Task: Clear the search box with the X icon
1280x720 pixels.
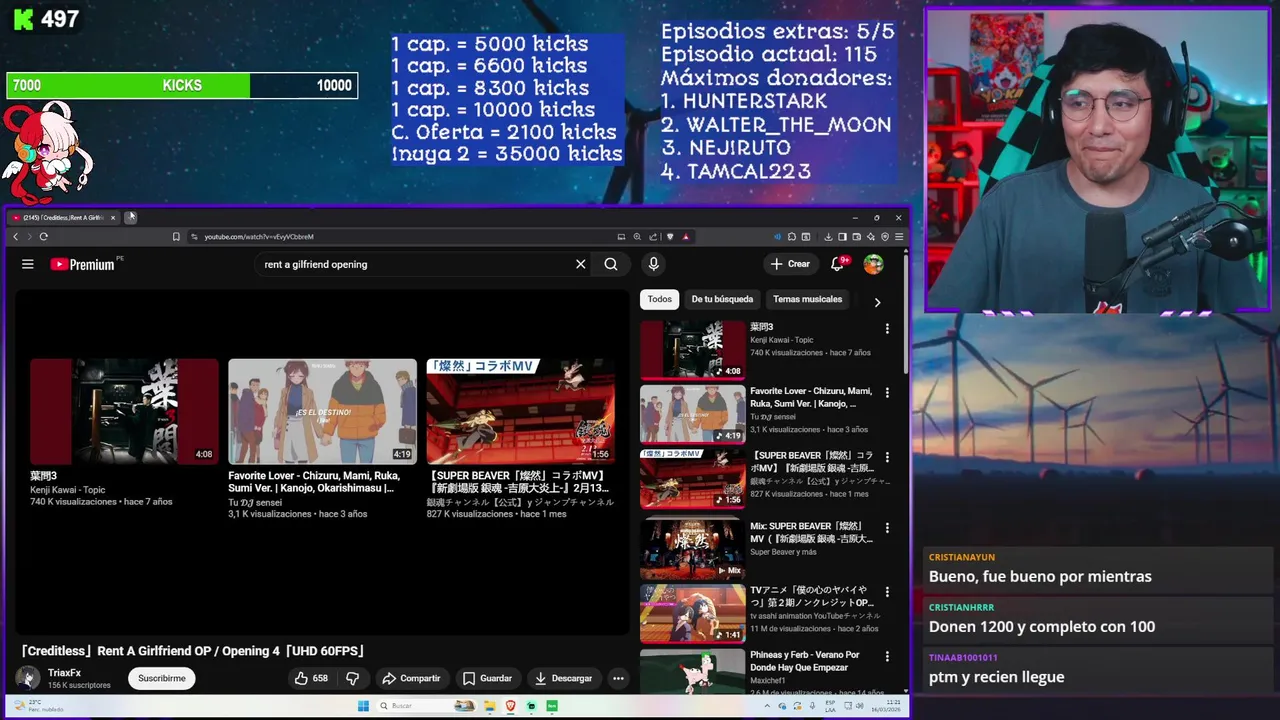Action: coord(580,264)
